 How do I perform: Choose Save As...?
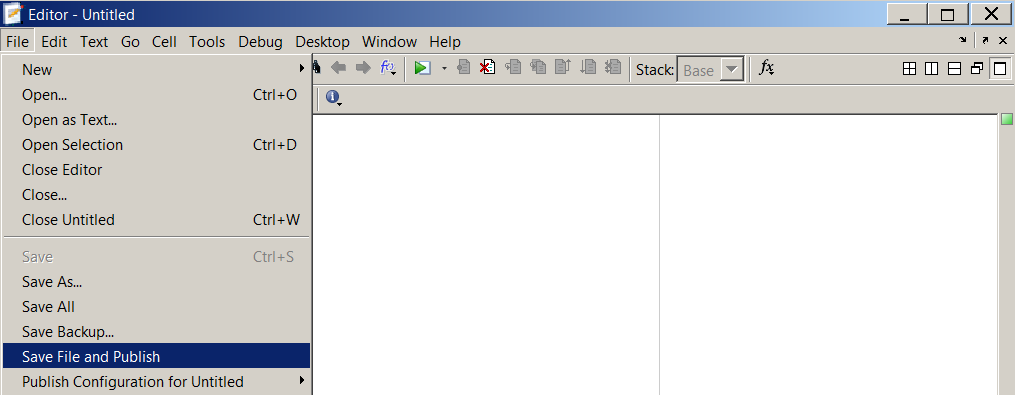156,282
